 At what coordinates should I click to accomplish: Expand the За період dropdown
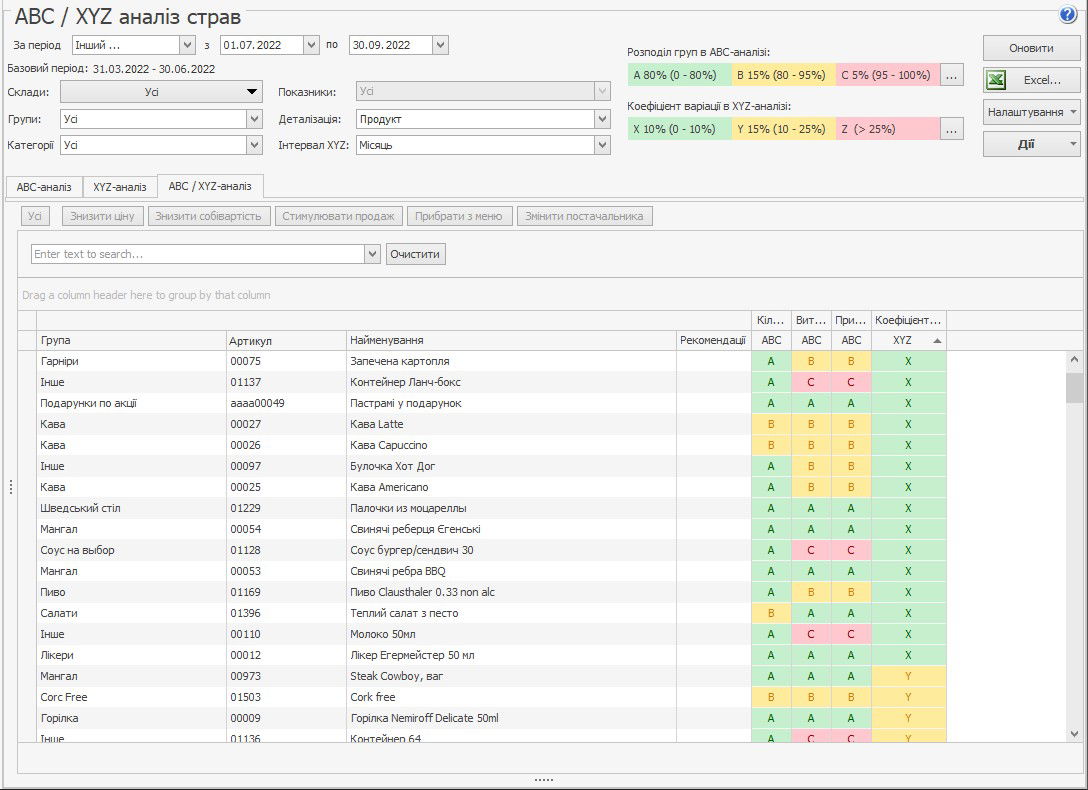(x=187, y=45)
